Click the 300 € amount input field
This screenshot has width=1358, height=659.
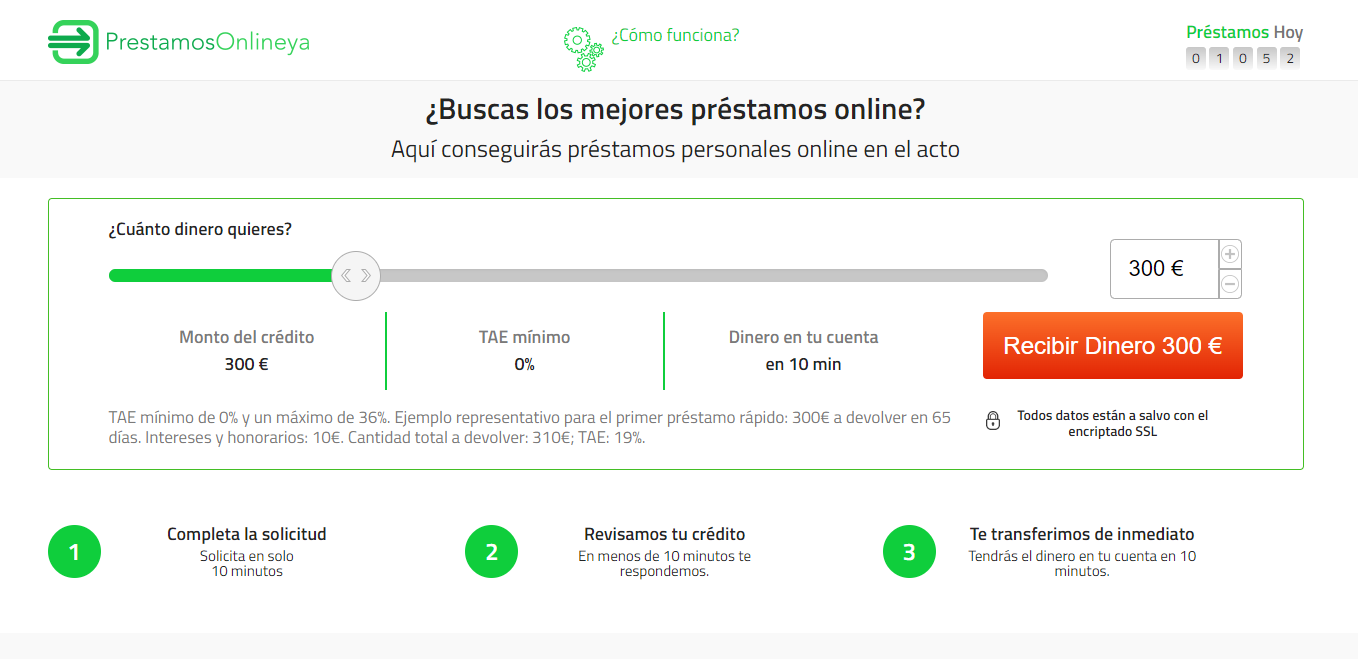coord(1164,269)
